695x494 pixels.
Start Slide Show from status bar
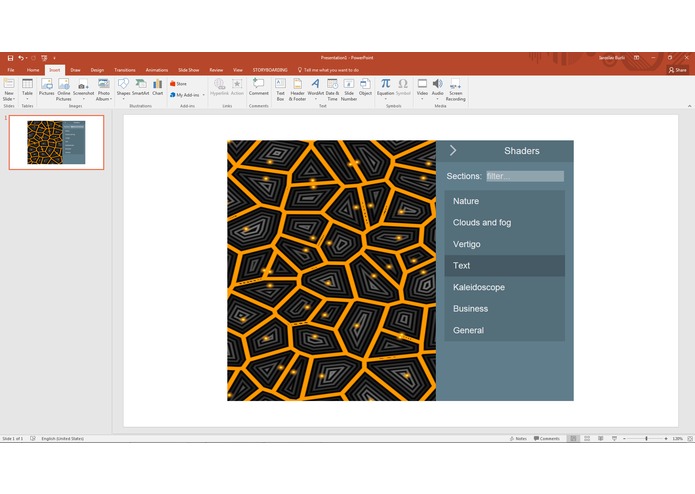tap(614, 439)
